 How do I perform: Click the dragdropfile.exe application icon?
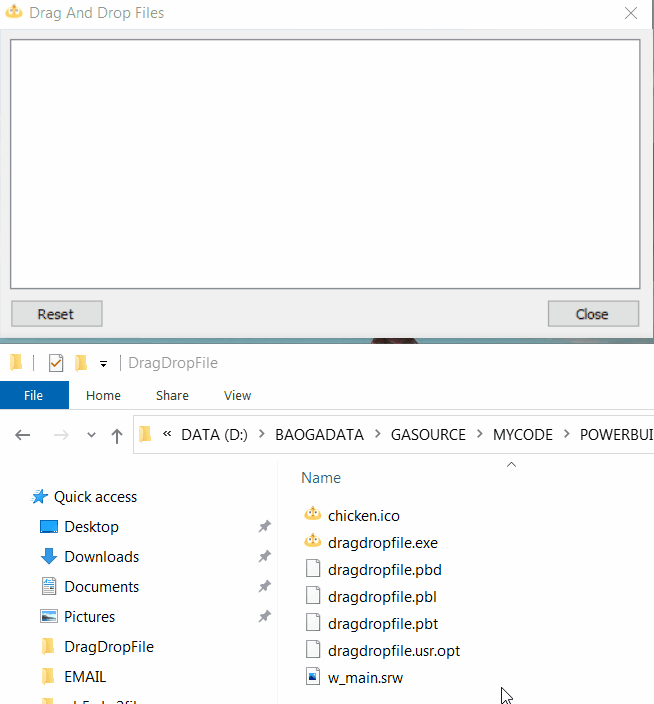click(x=313, y=541)
